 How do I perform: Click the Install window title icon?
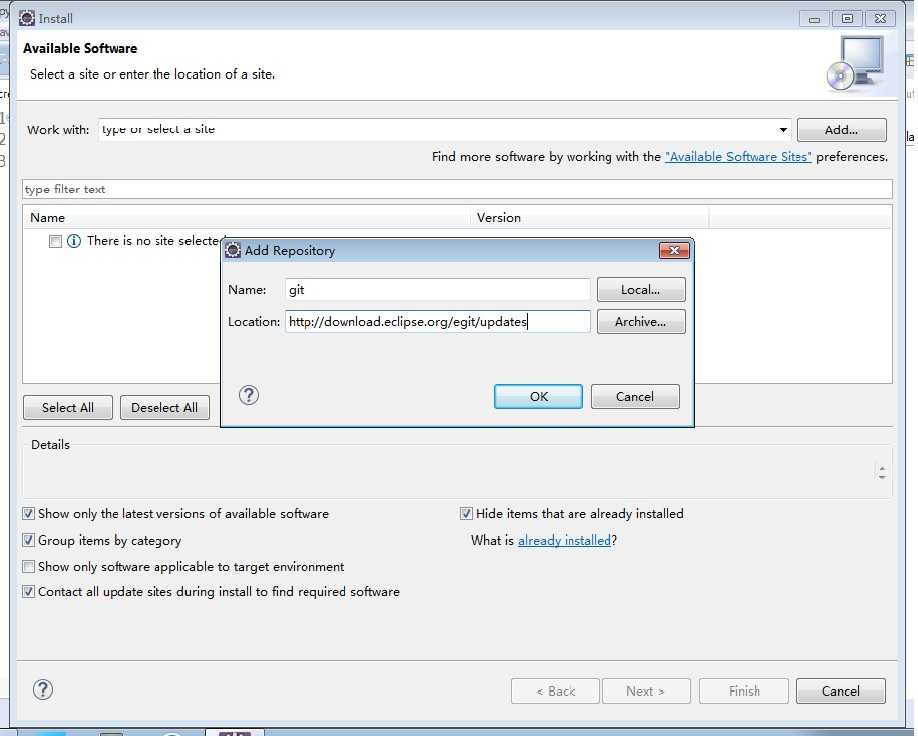(27, 18)
